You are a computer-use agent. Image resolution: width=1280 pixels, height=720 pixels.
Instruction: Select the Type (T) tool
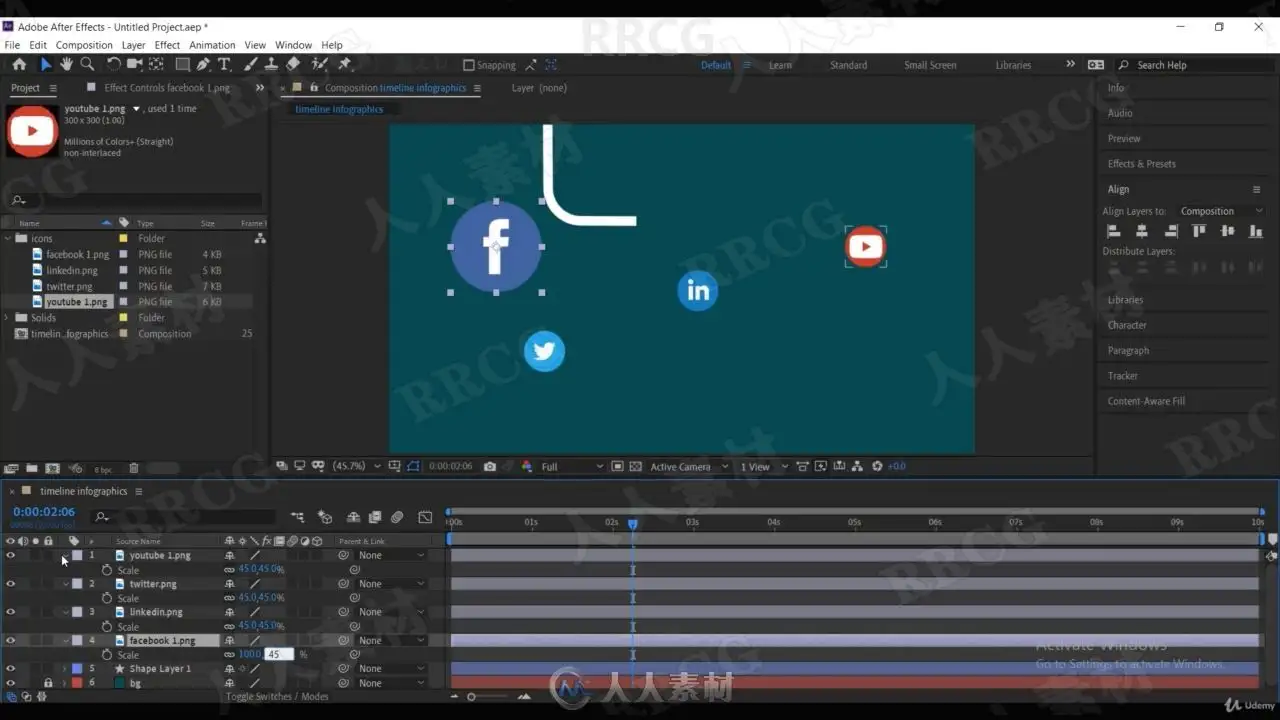pos(224,64)
